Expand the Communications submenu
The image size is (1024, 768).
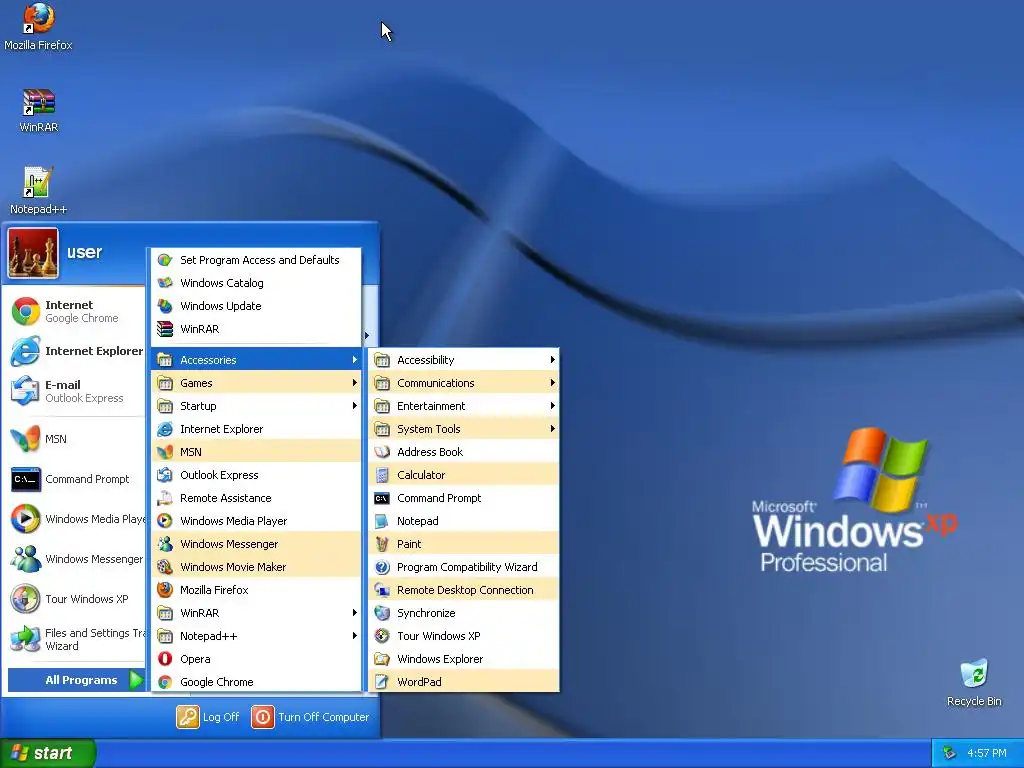coord(464,383)
